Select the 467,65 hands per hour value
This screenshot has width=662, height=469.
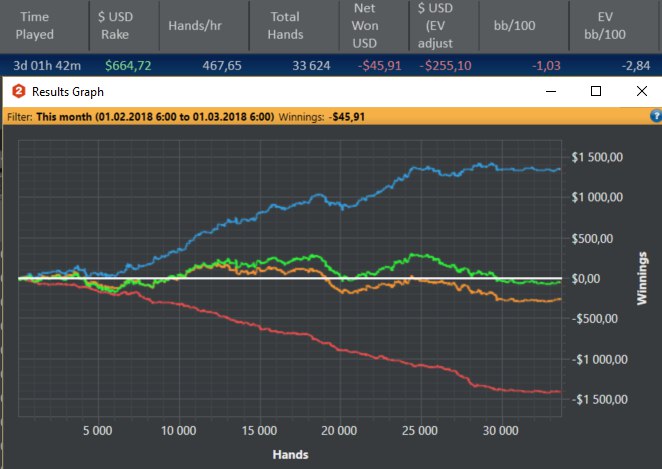(x=222, y=66)
